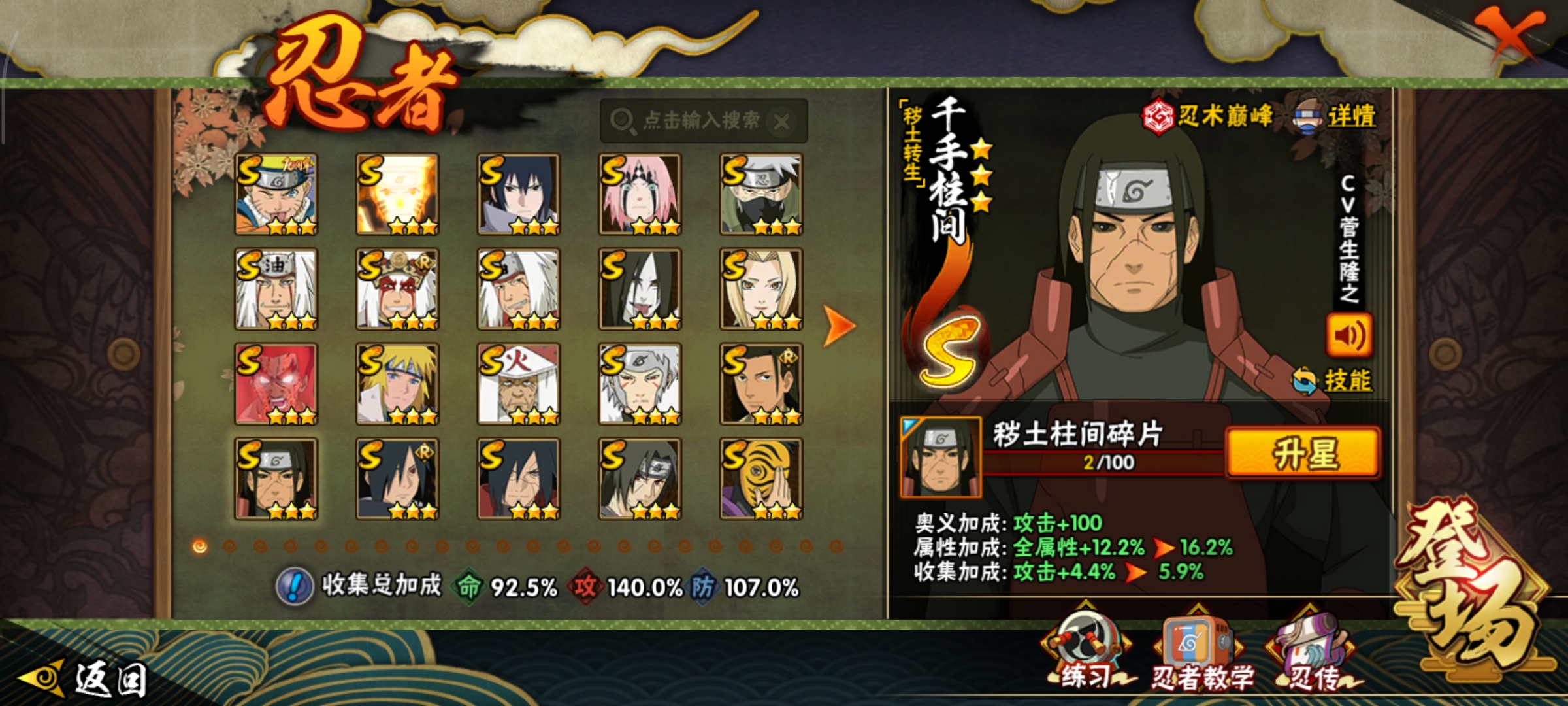
Task: Click the blue collection bonus info icon
Action: 295,586
